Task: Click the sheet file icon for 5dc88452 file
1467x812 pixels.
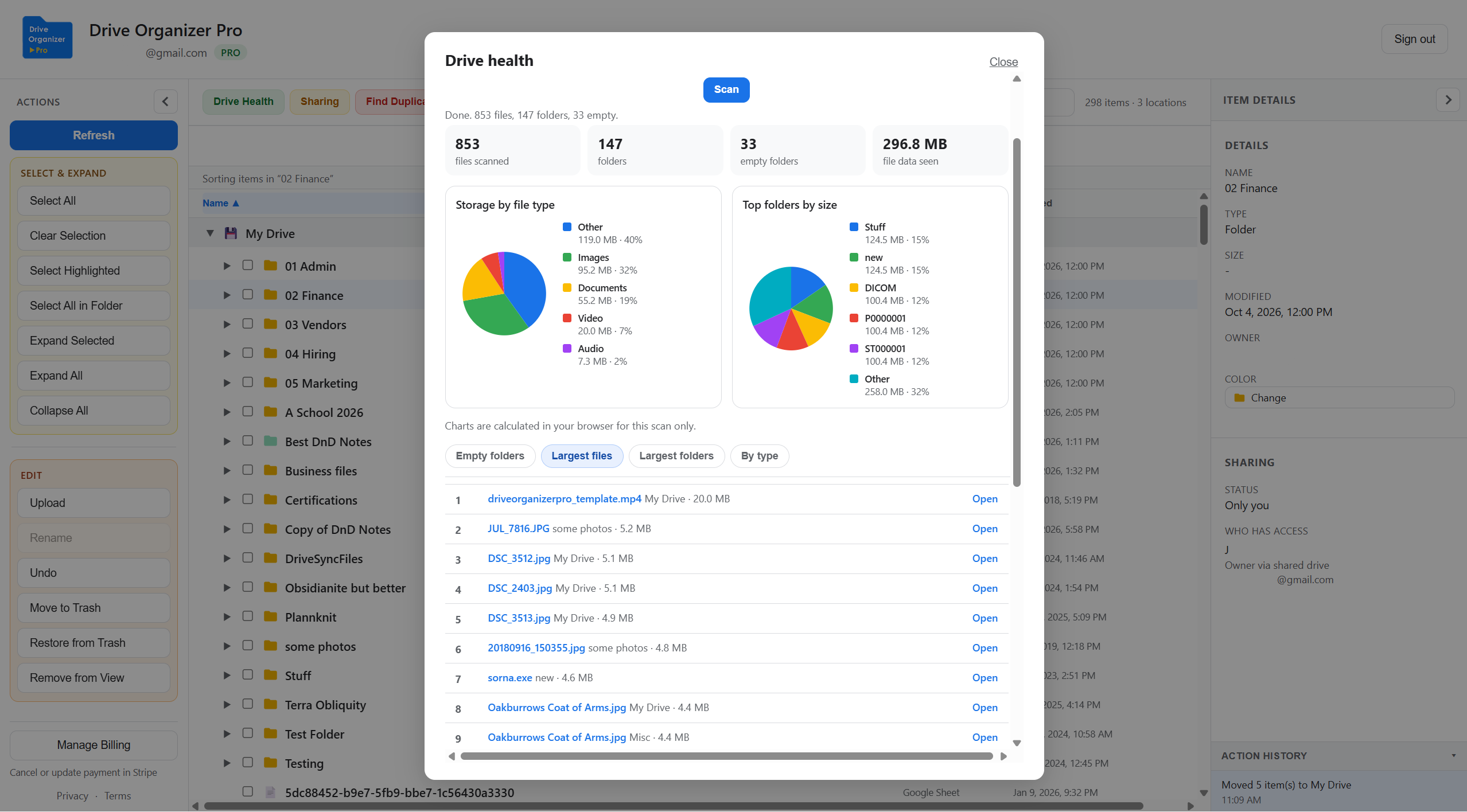Action: coord(270,792)
